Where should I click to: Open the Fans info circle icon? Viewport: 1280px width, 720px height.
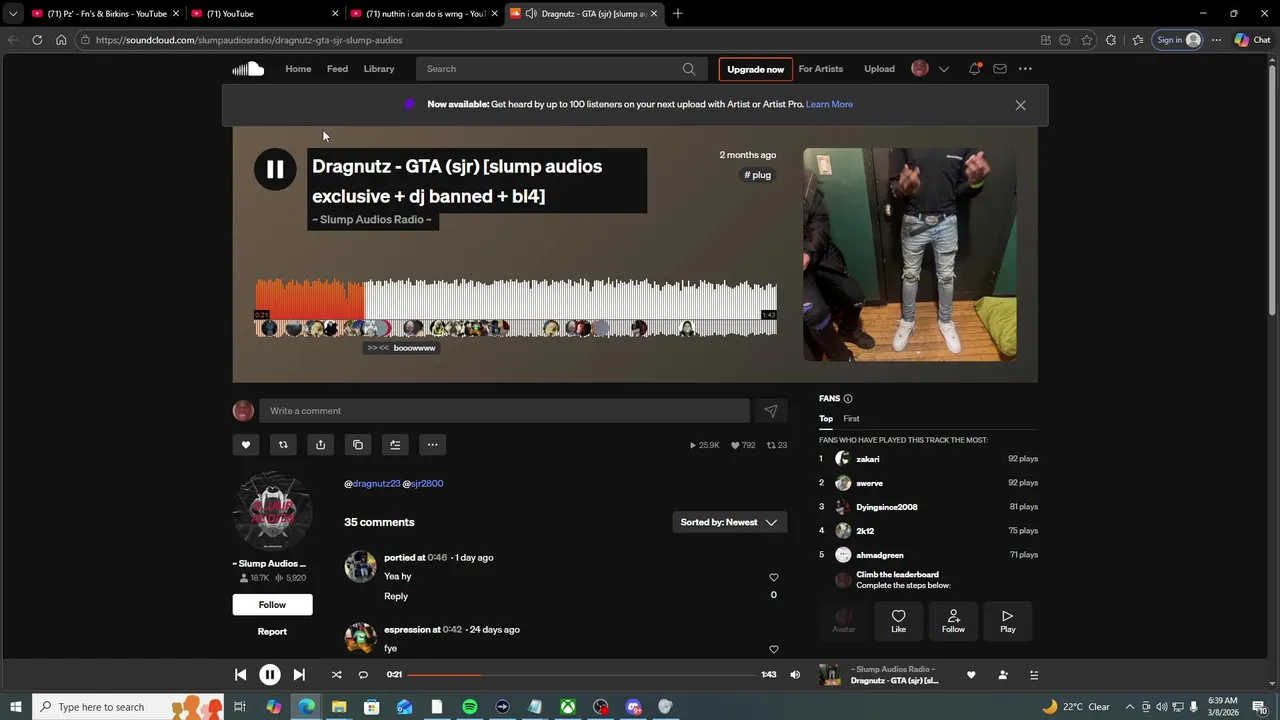click(848, 399)
